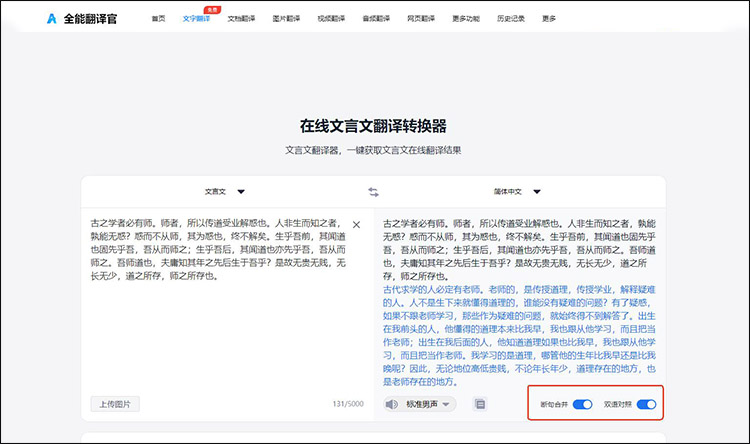This screenshot has width=750, height=444.
Task: Click the 在线文言文翻译转换器 heading
Action: pos(373,126)
